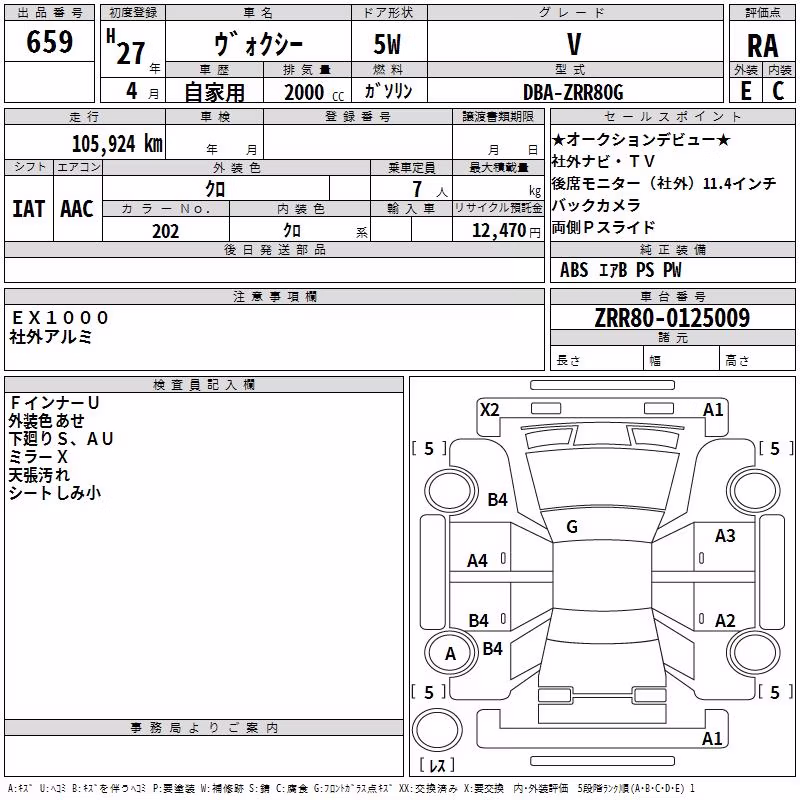Select the A4 mark on the diagram
The height and width of the screenshot is (800, 800).
tap(478, 561)
